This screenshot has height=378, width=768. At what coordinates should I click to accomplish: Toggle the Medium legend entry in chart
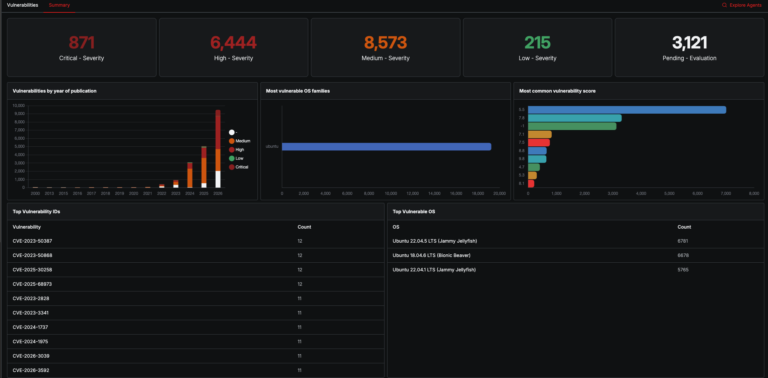[240, 141]
